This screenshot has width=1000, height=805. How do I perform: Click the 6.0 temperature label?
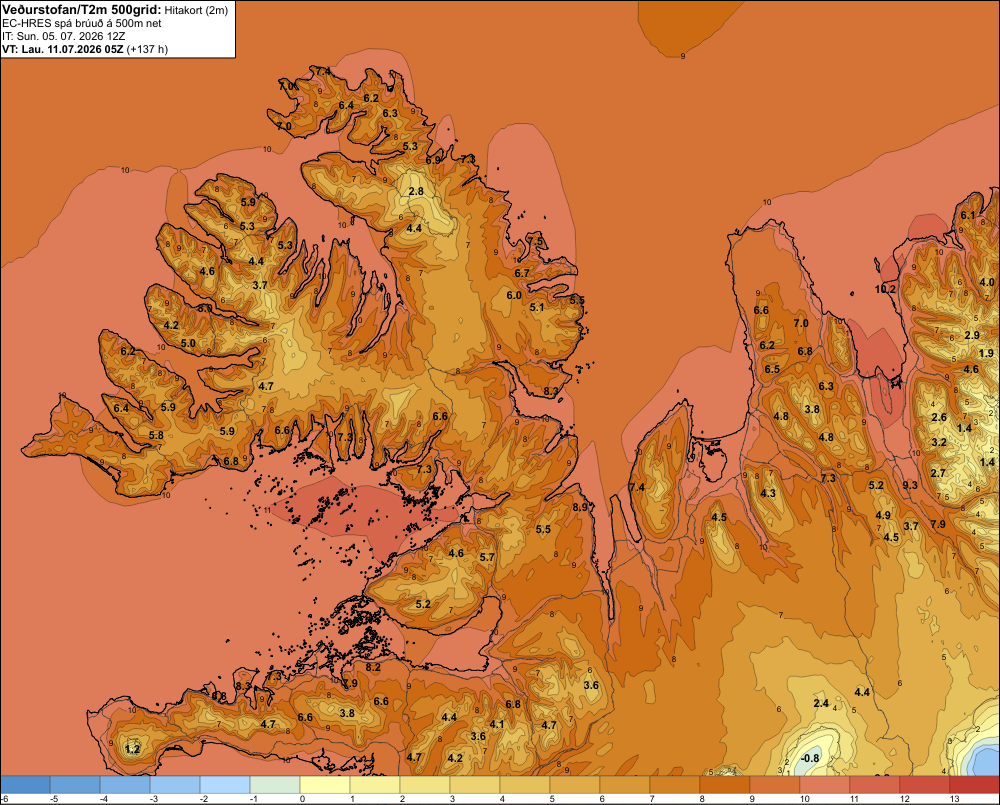click(x=514, y=295)
